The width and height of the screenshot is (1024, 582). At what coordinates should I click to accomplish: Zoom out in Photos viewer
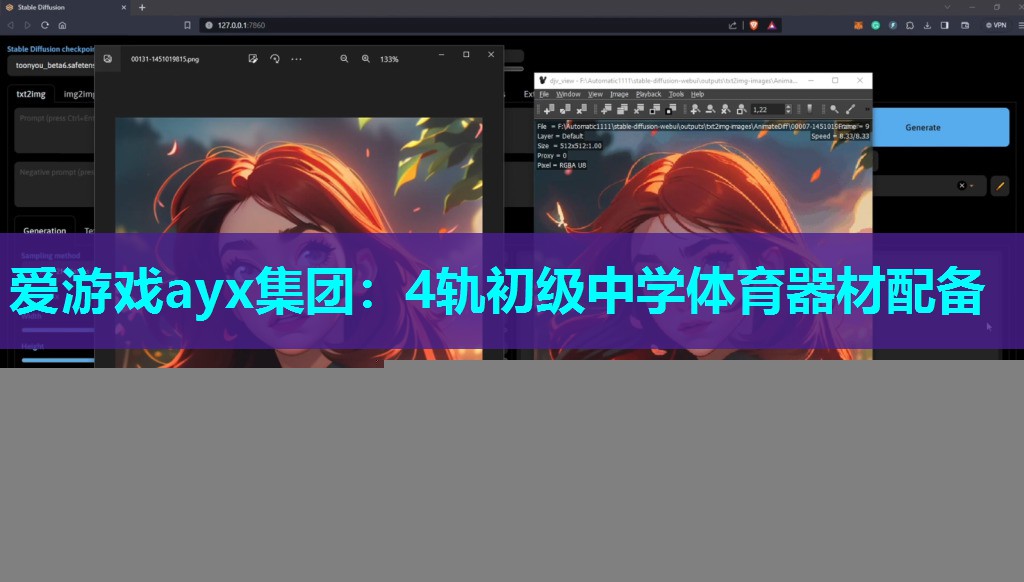coord(344,59)
